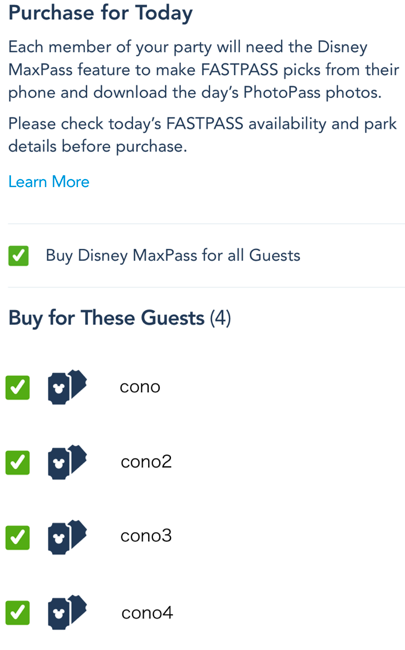Tap the Buy for These Guests heading
This screenshot has height=650, width=405.
click(x=107, y=318)
